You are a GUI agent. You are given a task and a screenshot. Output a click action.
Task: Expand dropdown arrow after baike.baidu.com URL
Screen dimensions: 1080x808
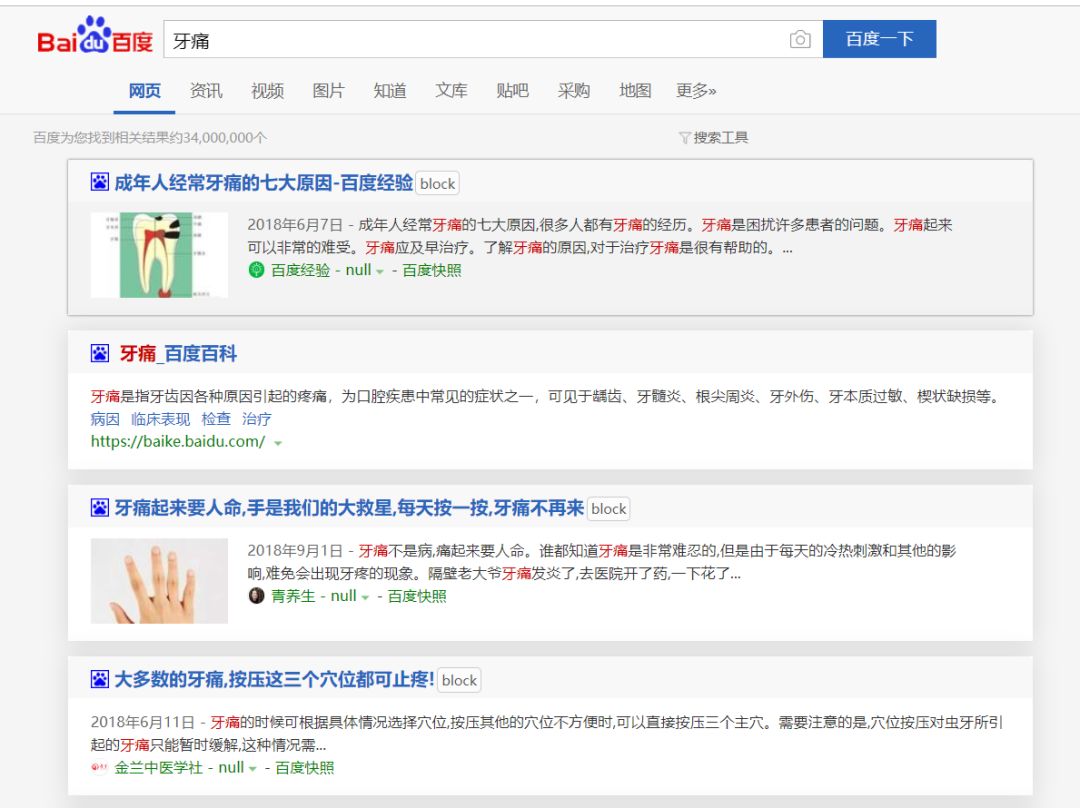pyautogui.click(x=278, y=443)
